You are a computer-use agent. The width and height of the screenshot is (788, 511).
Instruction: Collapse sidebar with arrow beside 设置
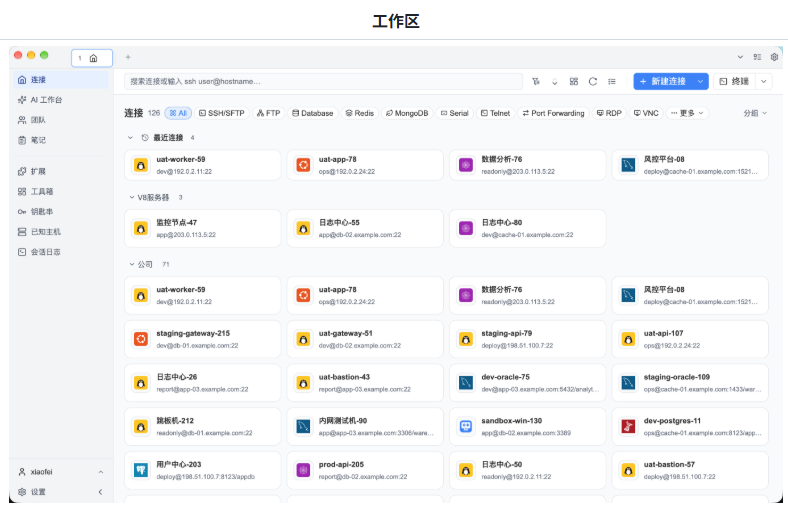[101, 492]
